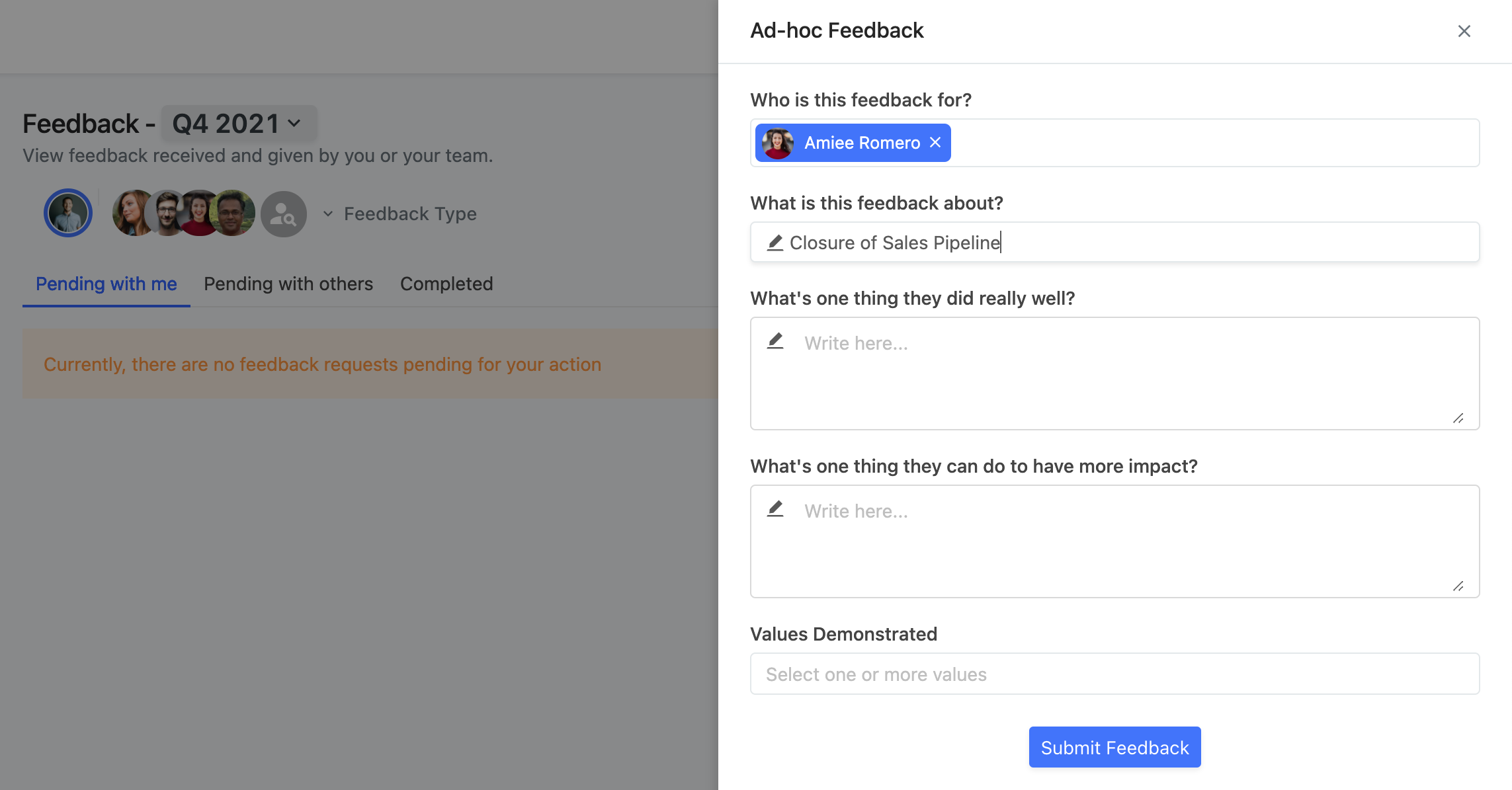This screenshot has width=1512, height=790.
Task: Remove Amiee Romero from recipients
Action: pos(935,142)
